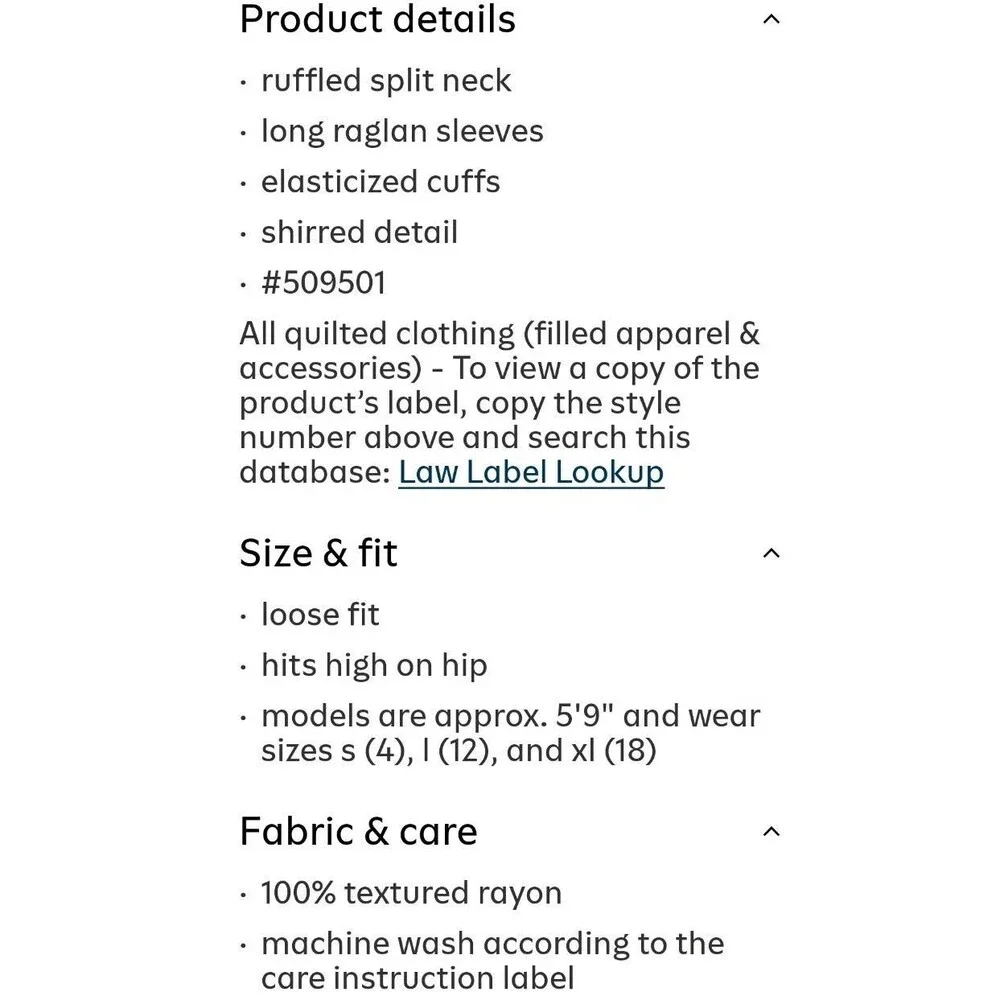Image resolution: width=1000 pixels, height=1000 pixels.
Task: Click the models are approx. 5'9" text
Action: coord(510,716)
